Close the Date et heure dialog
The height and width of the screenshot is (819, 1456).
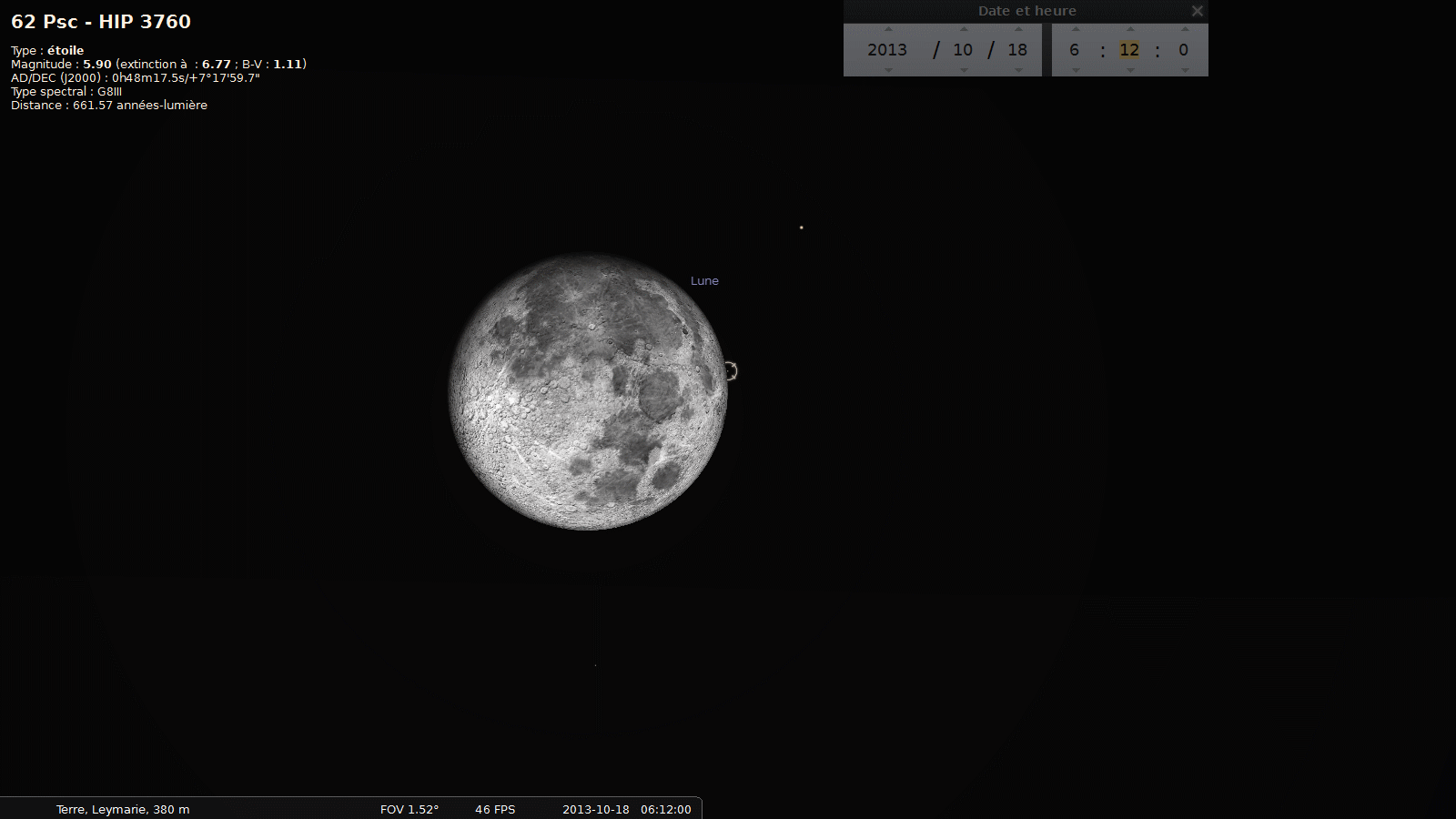1198,11
